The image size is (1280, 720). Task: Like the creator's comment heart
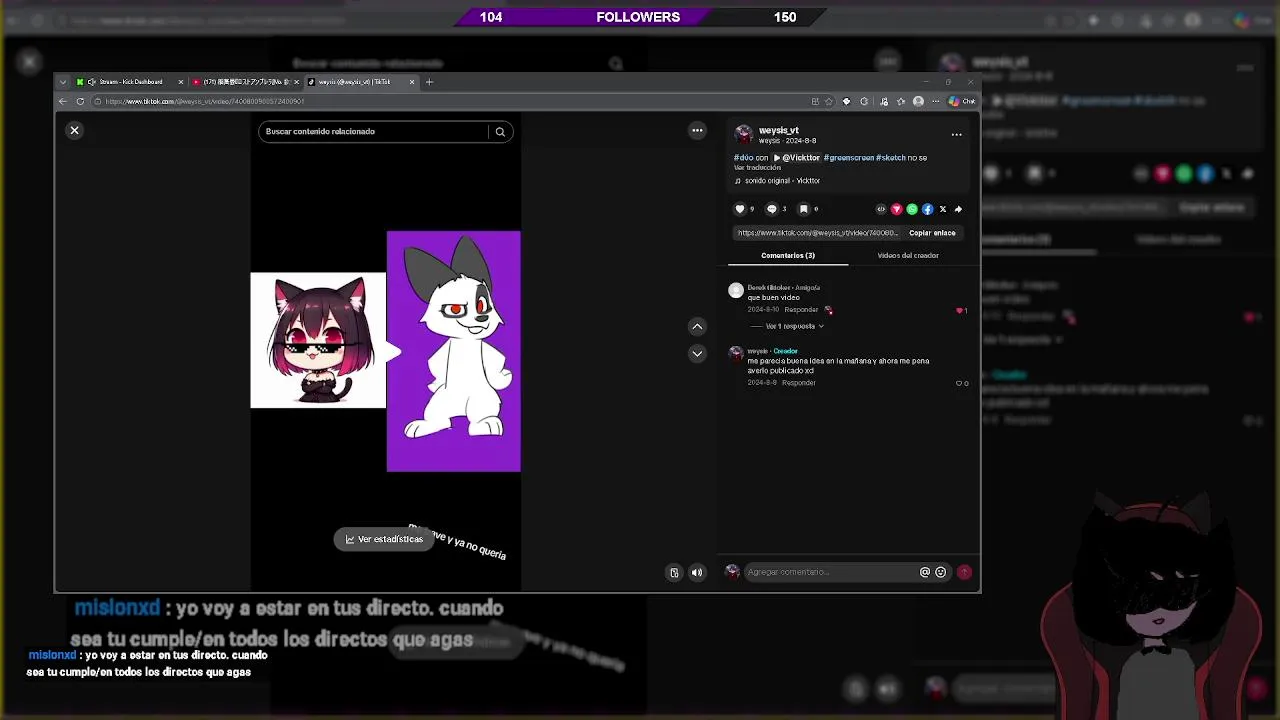coord(959,383)
